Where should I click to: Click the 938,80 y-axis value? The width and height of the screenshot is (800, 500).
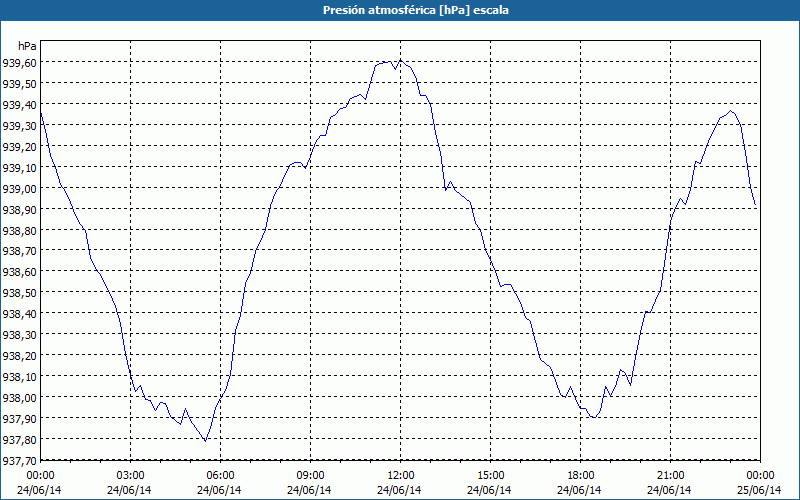point(19,230)
